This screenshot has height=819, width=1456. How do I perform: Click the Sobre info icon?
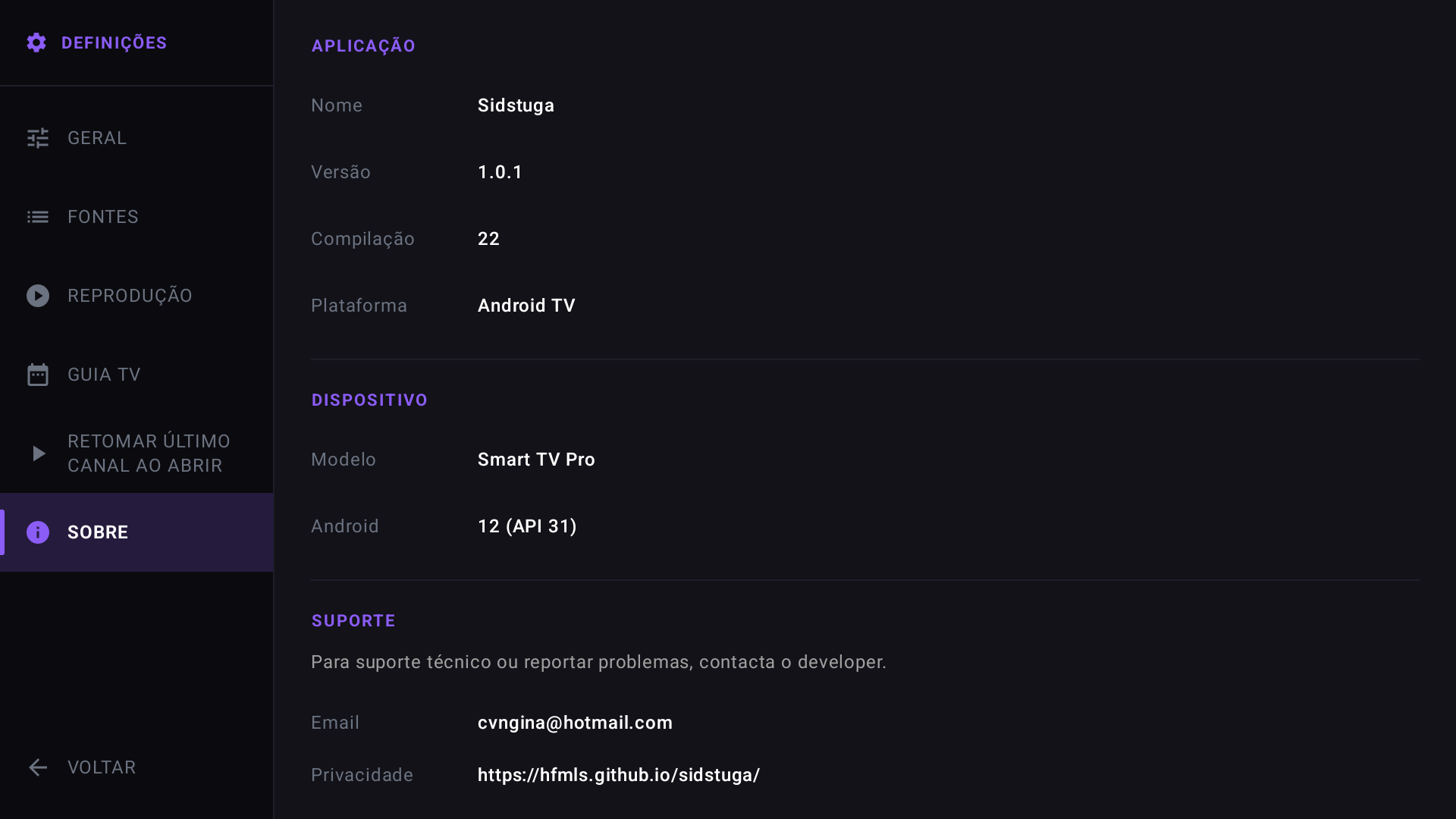coord(38,532)
